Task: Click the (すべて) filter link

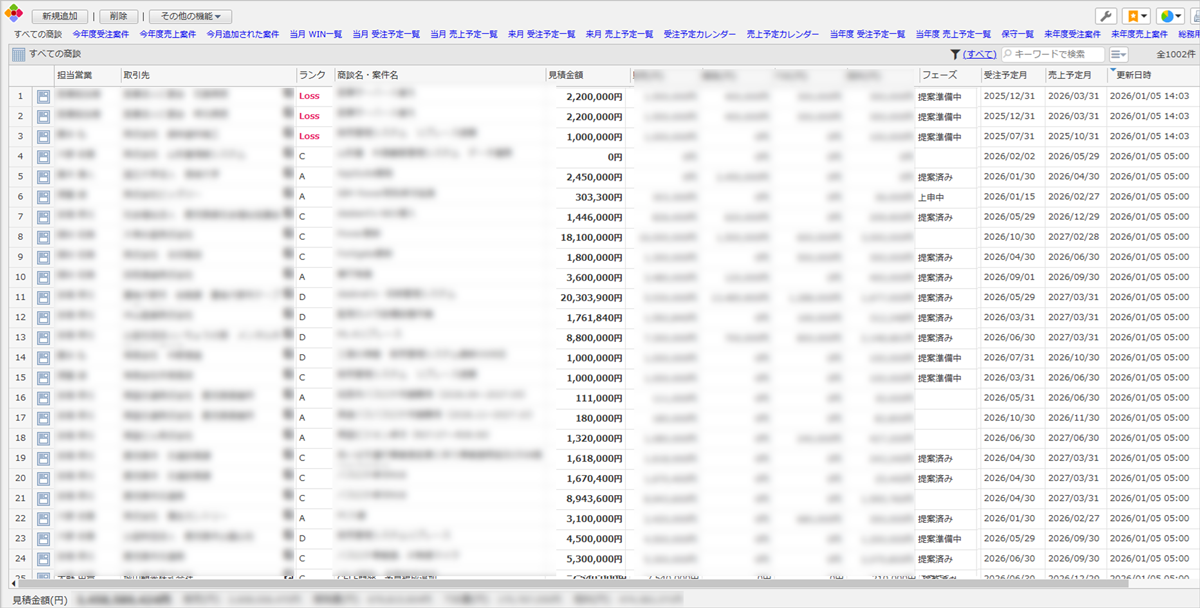Action: [980, 54]
